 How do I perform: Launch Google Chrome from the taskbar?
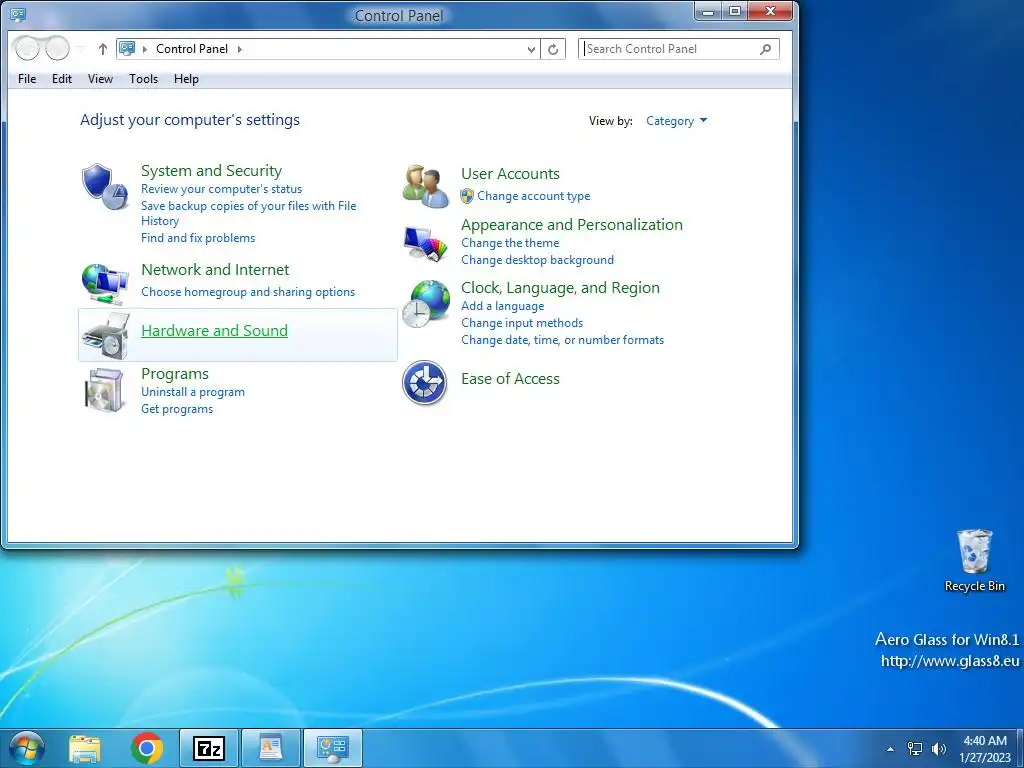pos(147,748)
